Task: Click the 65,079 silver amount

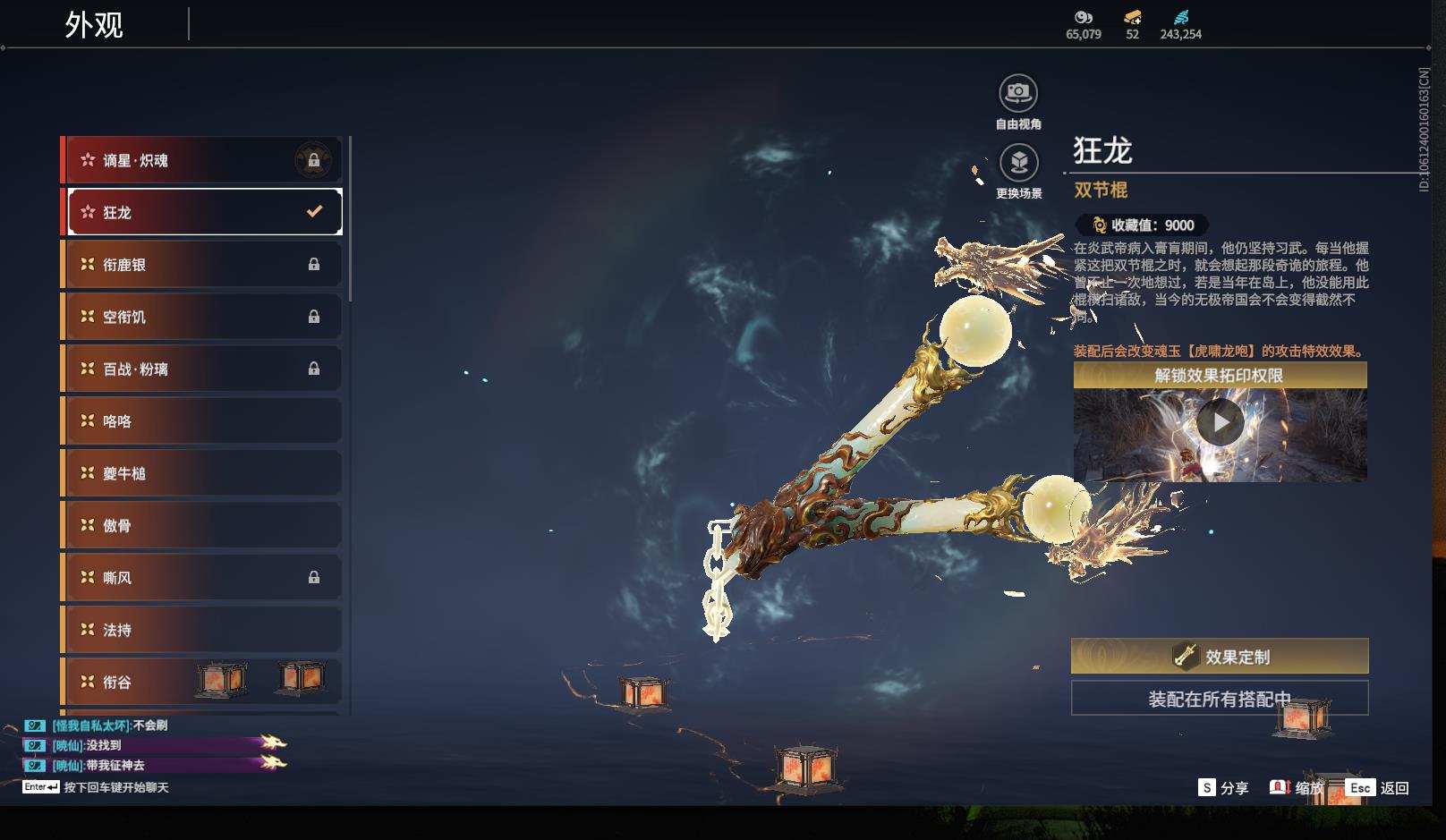Action: (1084, 34)
